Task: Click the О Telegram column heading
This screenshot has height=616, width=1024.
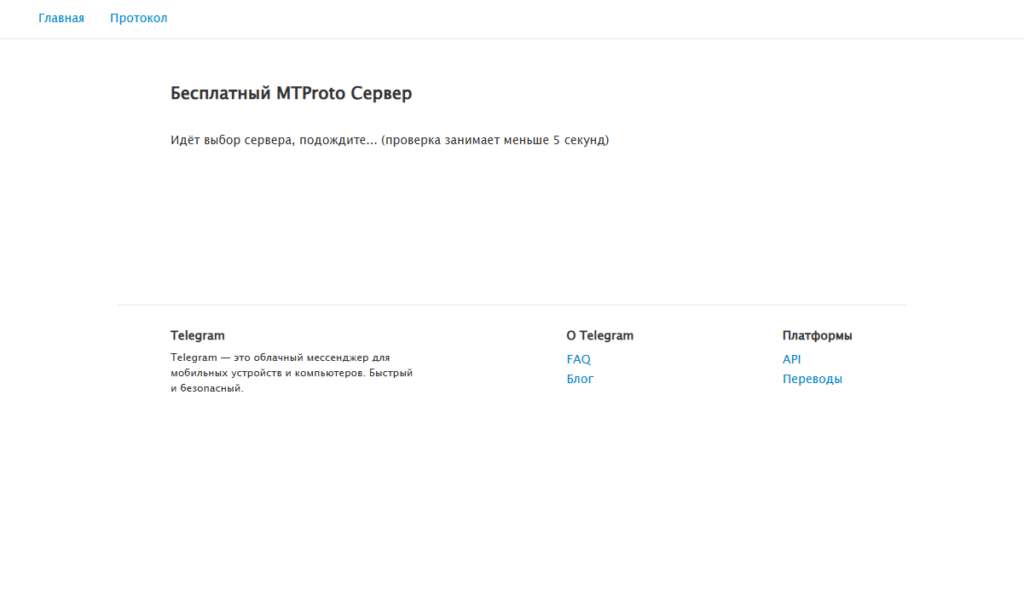Action: click(599, 336)
